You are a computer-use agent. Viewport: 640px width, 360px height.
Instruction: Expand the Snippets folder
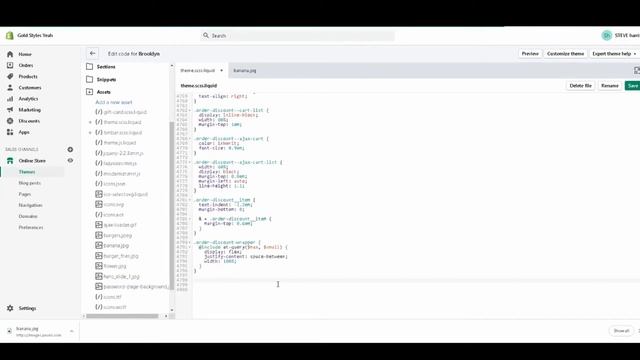(x=90, y=79)
